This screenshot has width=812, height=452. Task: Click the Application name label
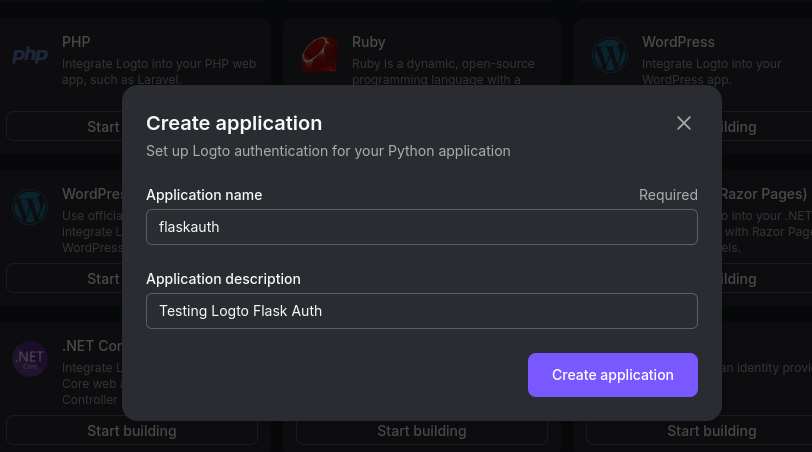[204, 195]
